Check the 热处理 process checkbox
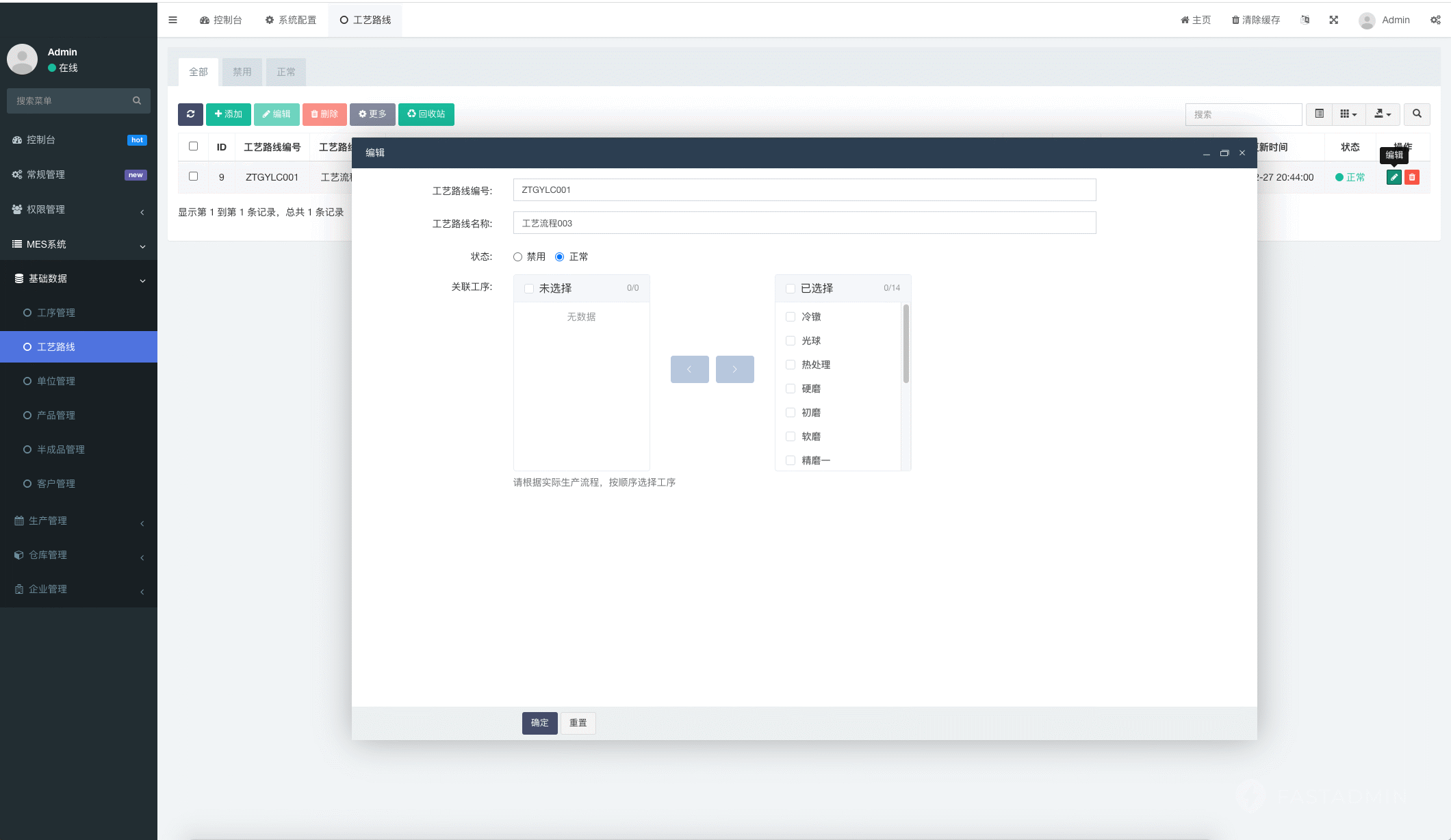Screen dimensions: 1451x840 point(791,365)
